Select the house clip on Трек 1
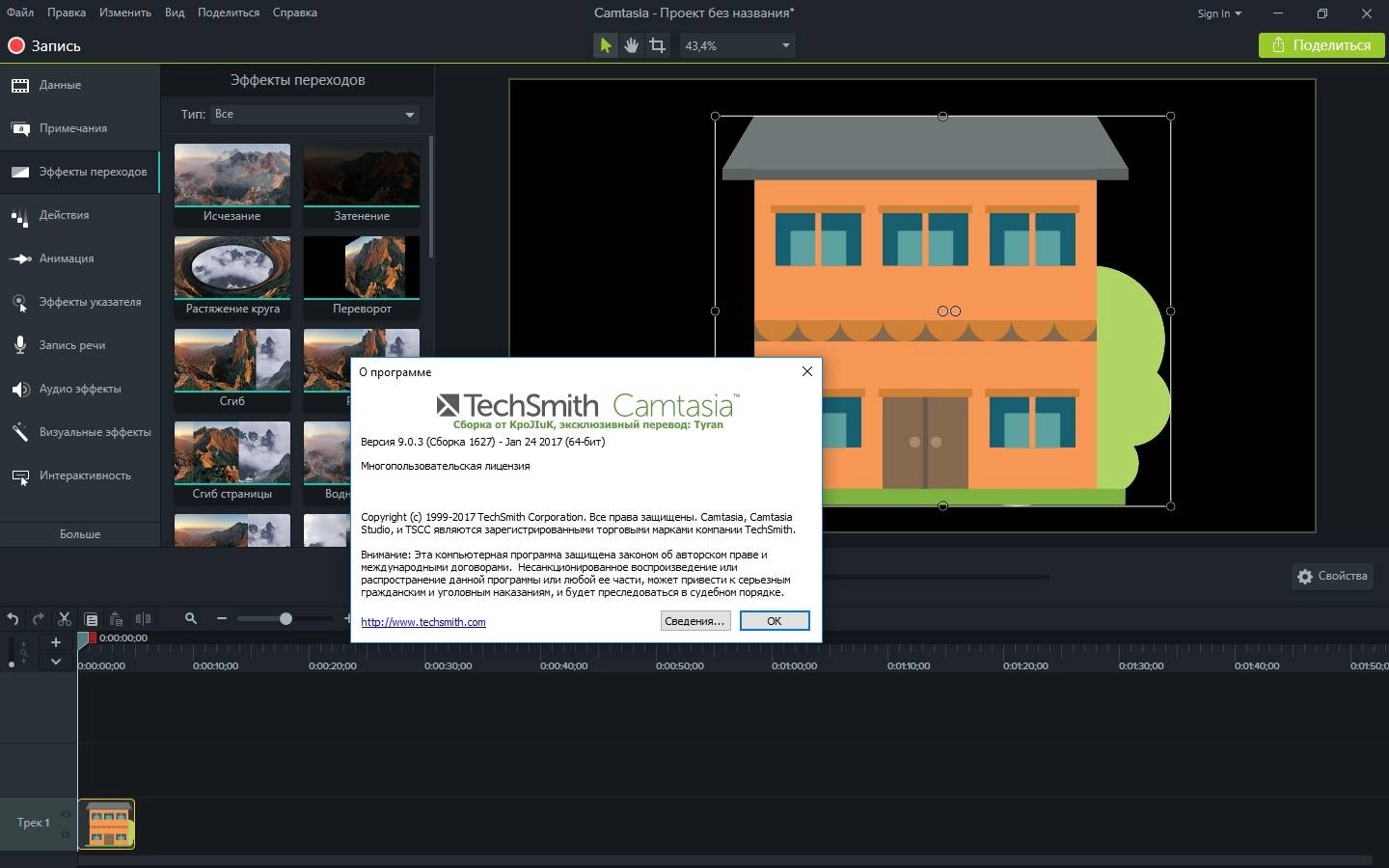1389x868 pixels. (106, 824)
